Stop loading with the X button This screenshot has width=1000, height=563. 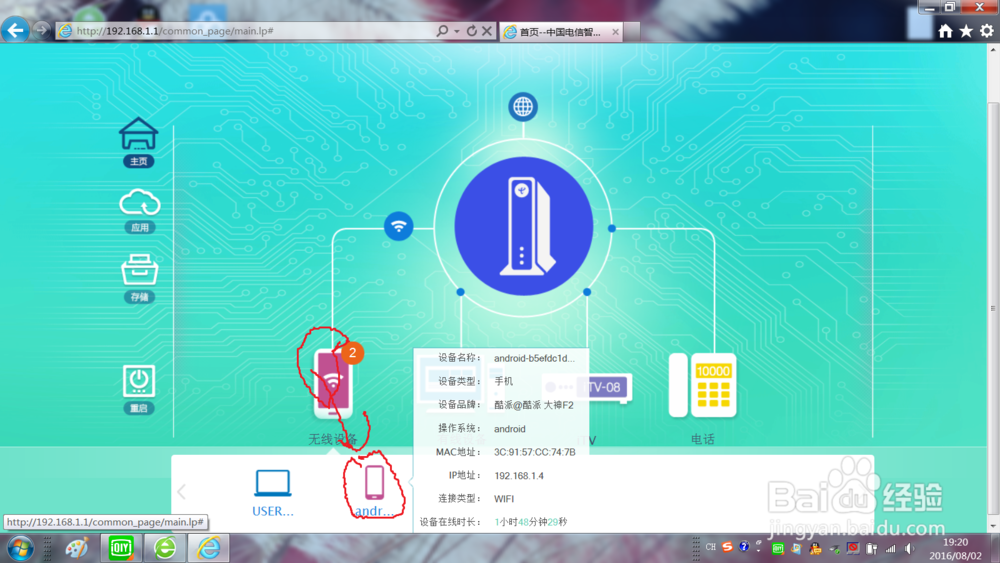tap(487, 31)
